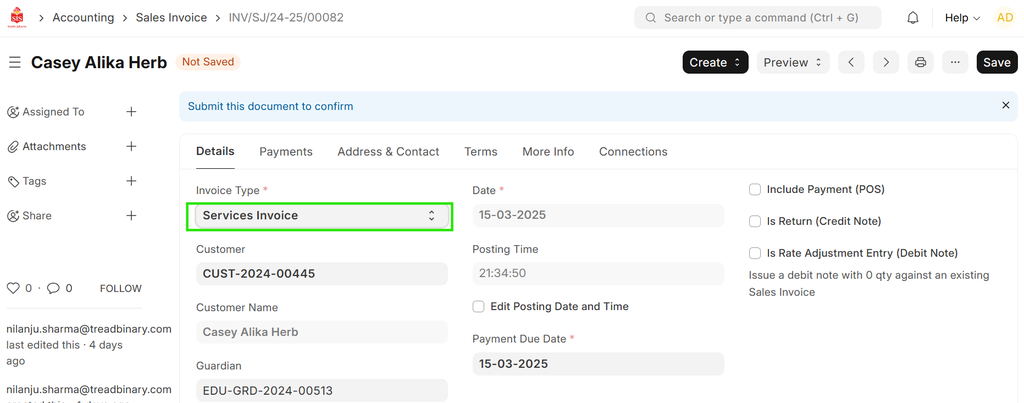
Task: Toggle sidebar with hamburger icon
Action: (x=15, y=62)
